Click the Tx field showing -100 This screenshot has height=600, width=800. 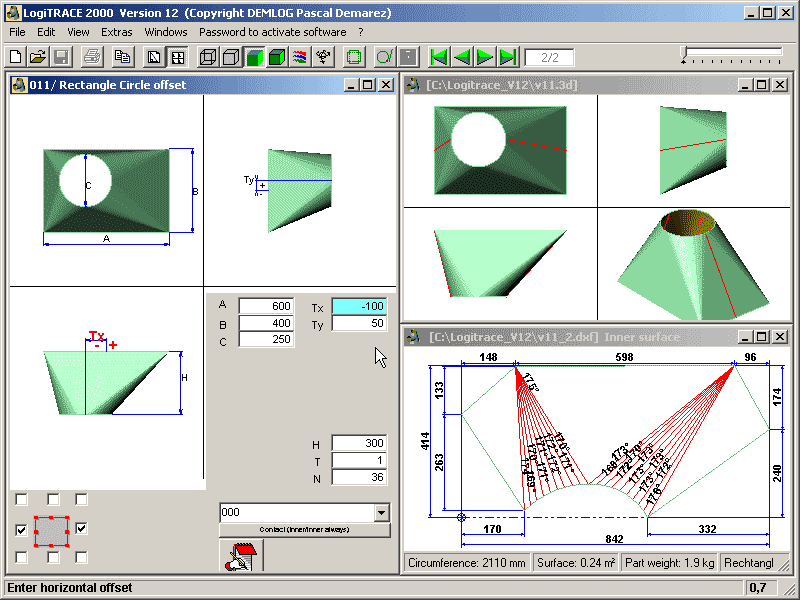coord(359,306)
